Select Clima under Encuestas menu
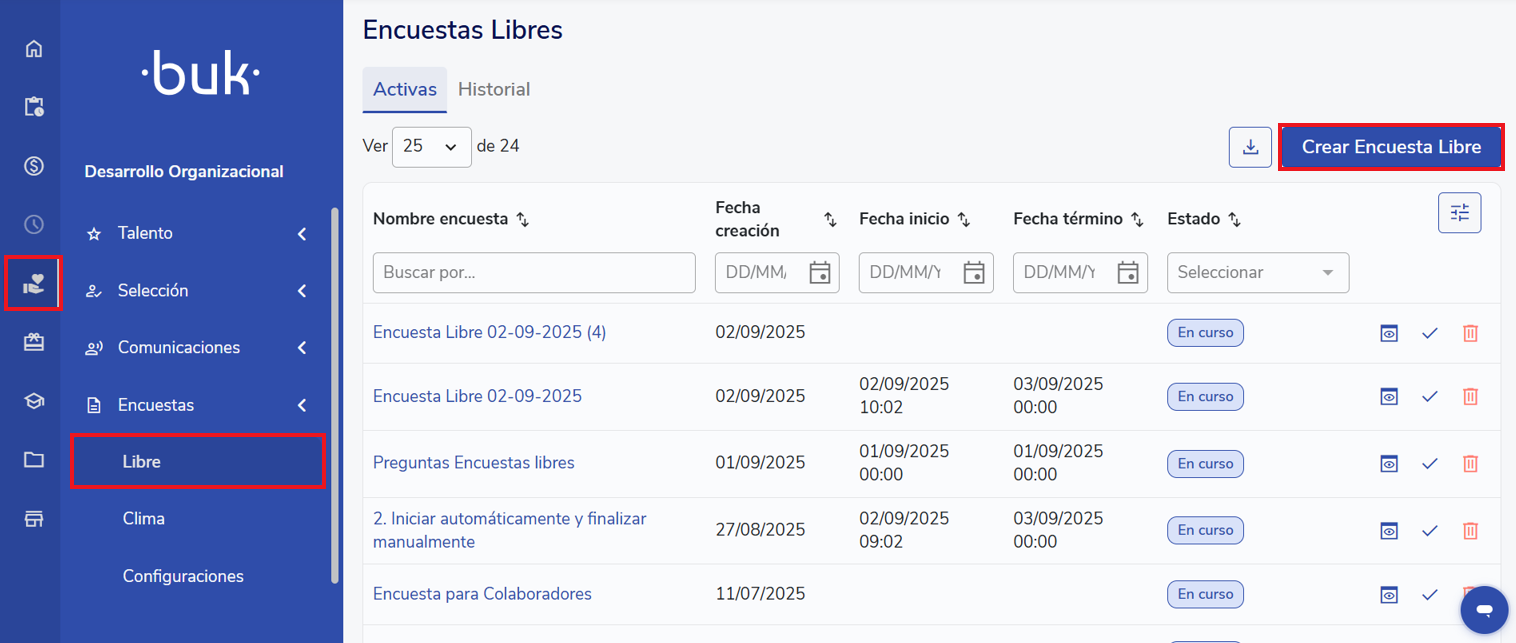Viewport: 1516px width, 643px height. [x=144, y=519]
